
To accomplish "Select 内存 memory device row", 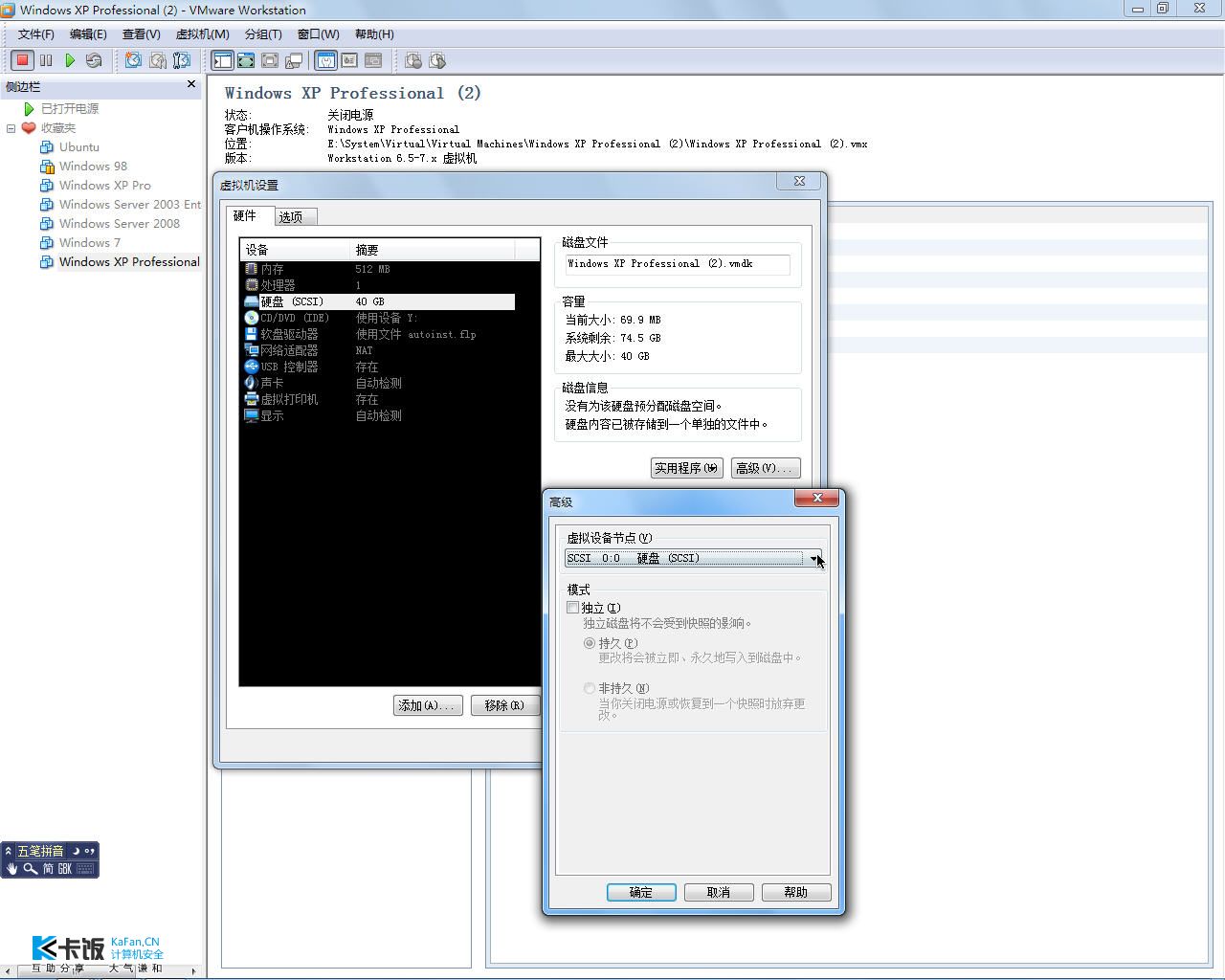I will tap(377, 269).
